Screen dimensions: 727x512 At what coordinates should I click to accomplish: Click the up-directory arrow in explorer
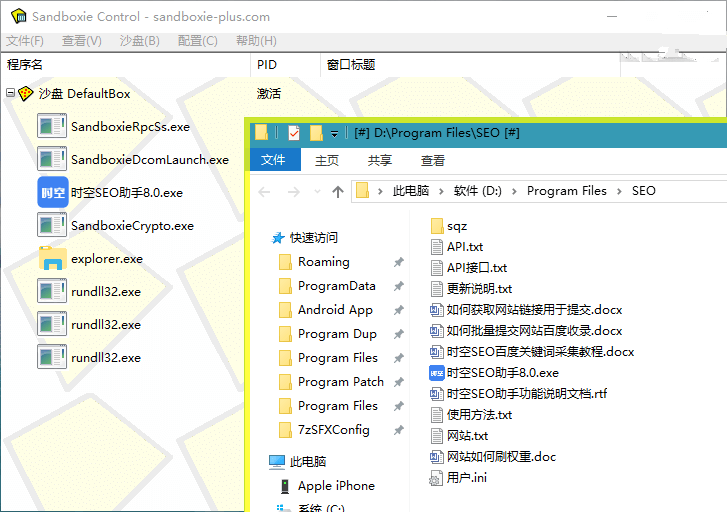[x=337, y=191]
